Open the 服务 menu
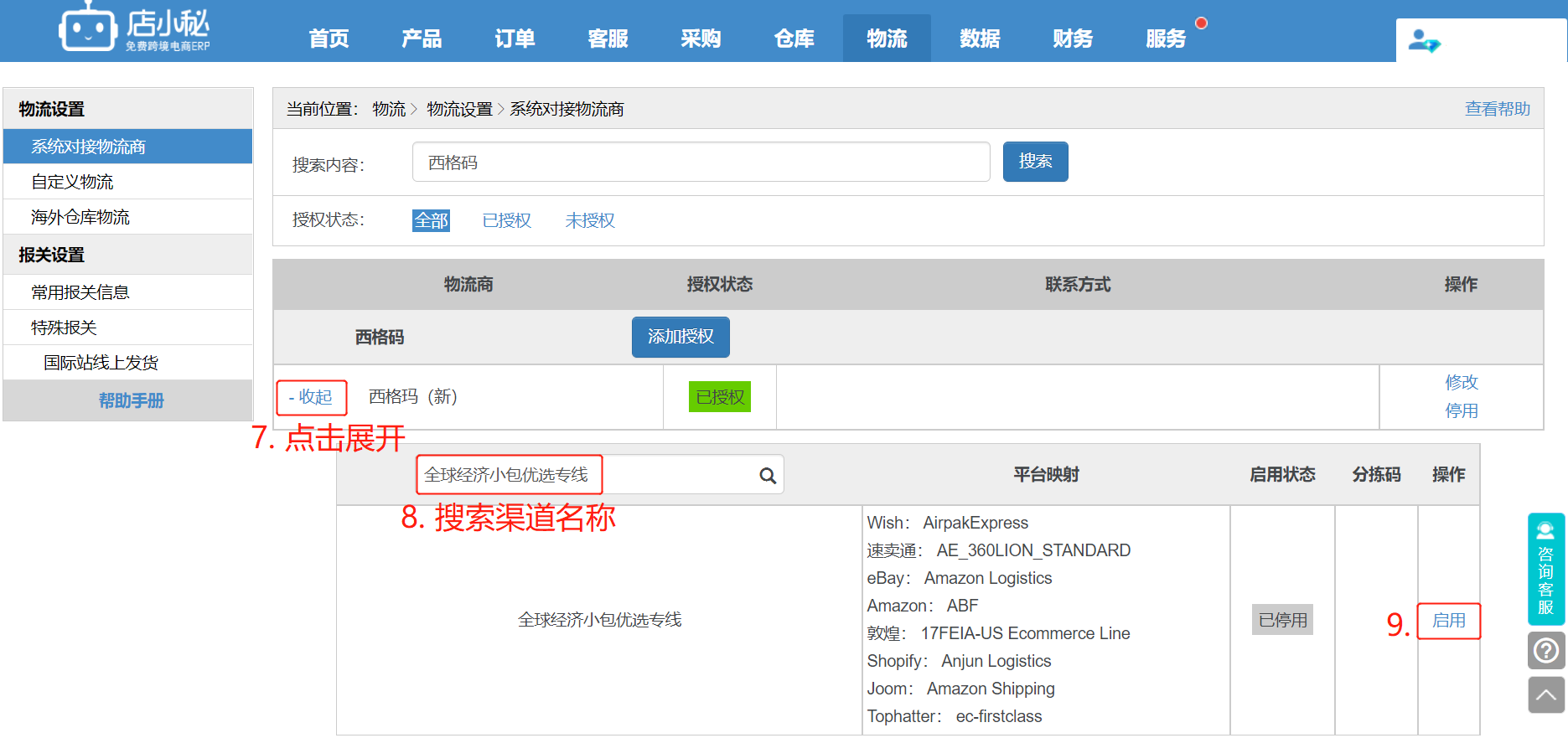 (1166, 39)
